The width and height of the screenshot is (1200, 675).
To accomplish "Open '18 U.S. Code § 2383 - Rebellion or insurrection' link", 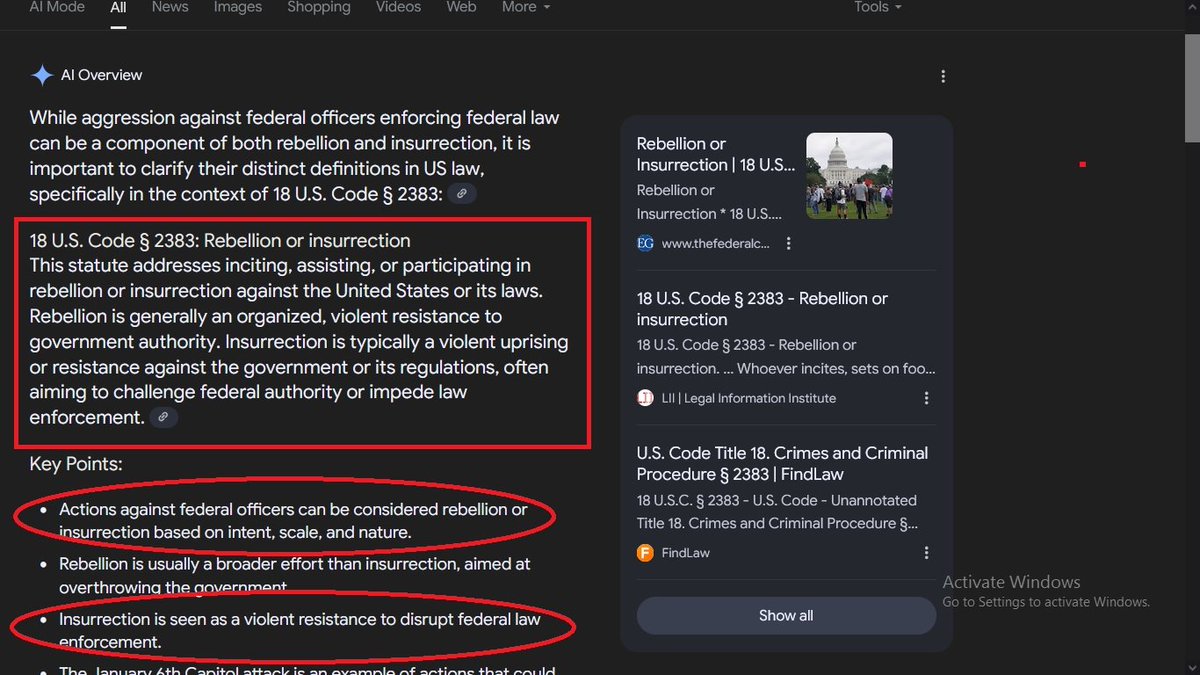I will pos(762,309).
